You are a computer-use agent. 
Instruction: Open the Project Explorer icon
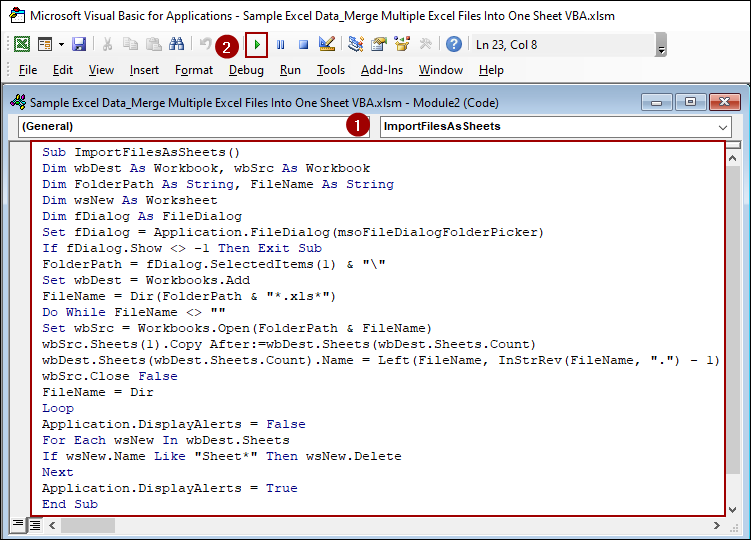tap(356, 44)
